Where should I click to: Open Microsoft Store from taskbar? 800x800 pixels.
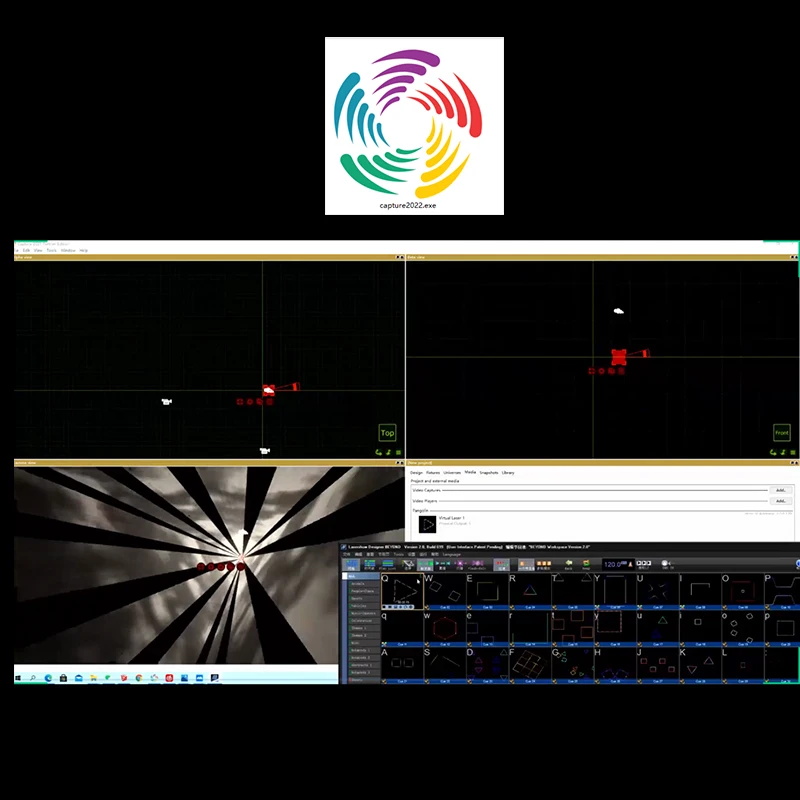(x=63, y=678)
